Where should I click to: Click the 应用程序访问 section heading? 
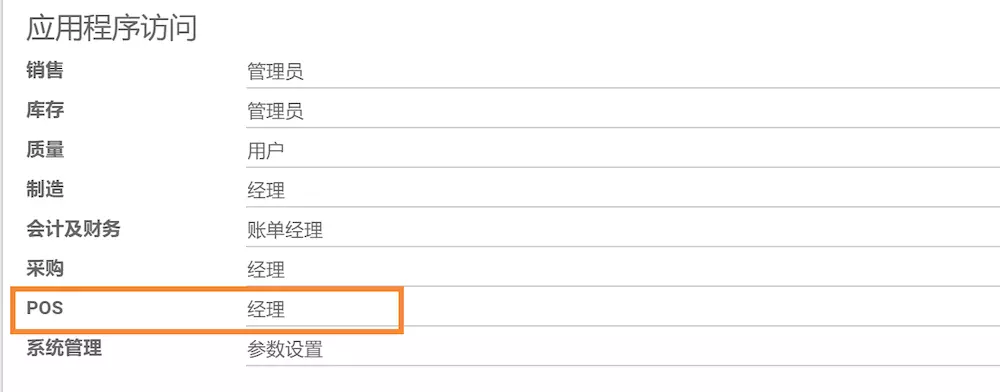(x=112, y=29)
